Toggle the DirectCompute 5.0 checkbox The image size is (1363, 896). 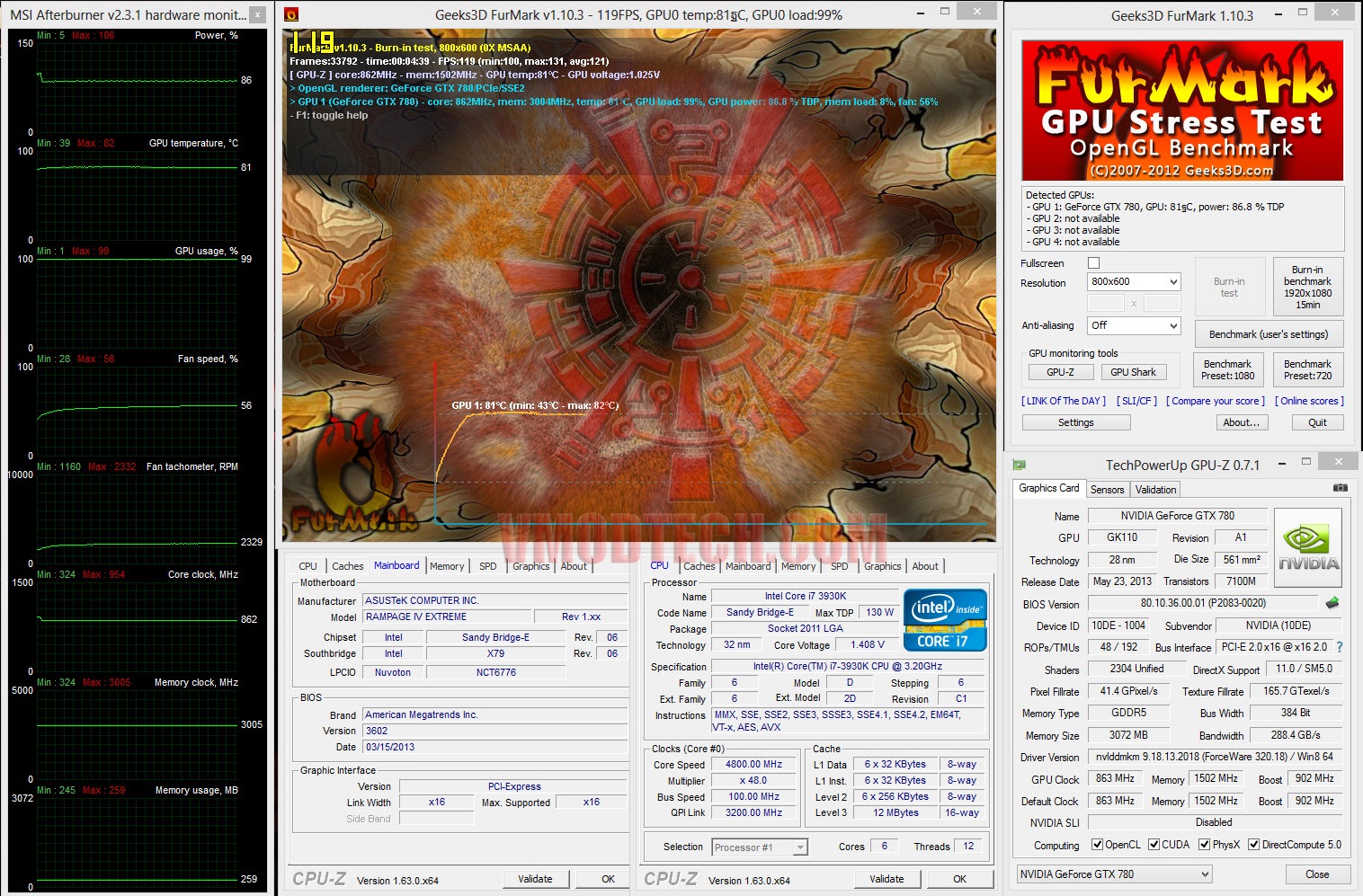(1253, 845)
